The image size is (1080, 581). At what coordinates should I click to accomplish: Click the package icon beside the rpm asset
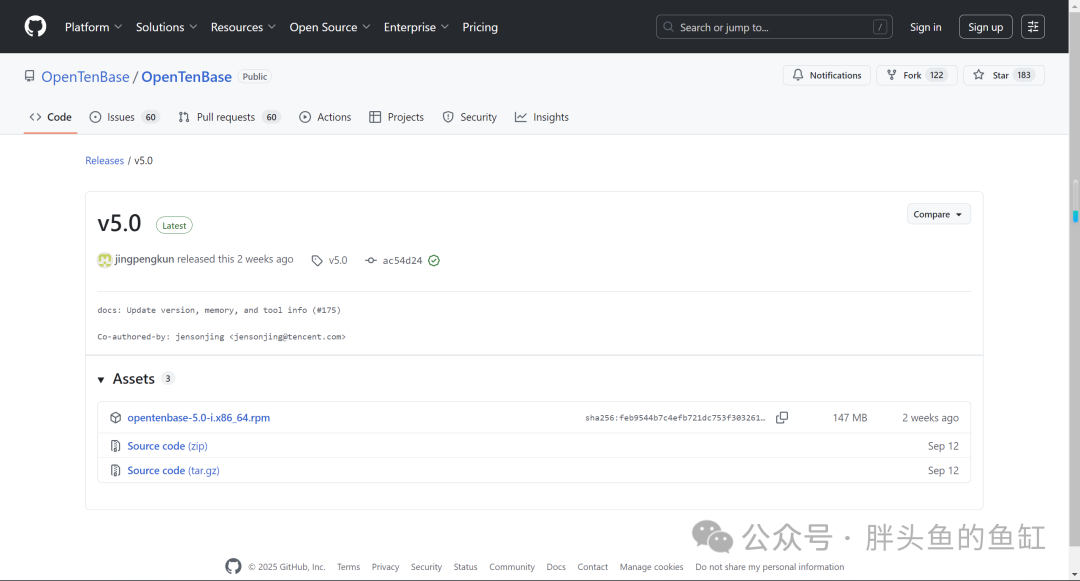click(x=116, y=418)
